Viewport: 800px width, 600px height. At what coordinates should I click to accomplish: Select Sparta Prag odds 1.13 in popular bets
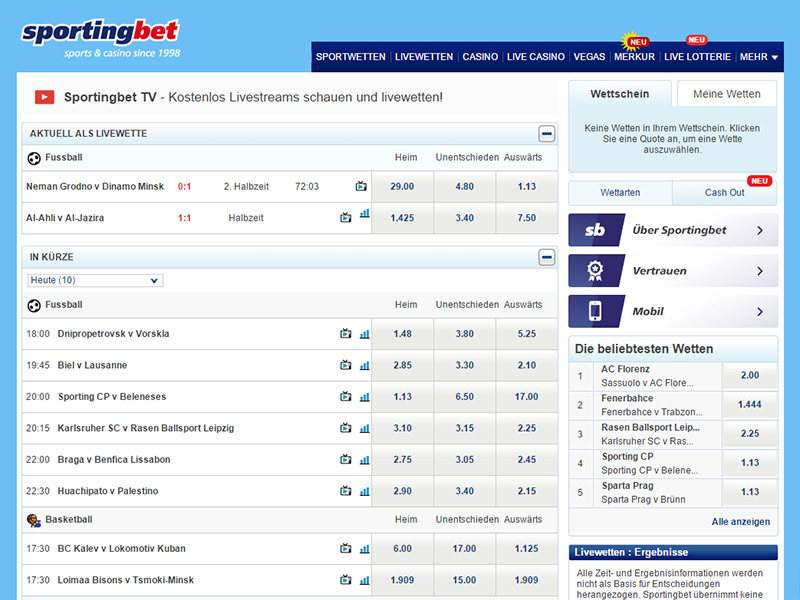[749, 492]
